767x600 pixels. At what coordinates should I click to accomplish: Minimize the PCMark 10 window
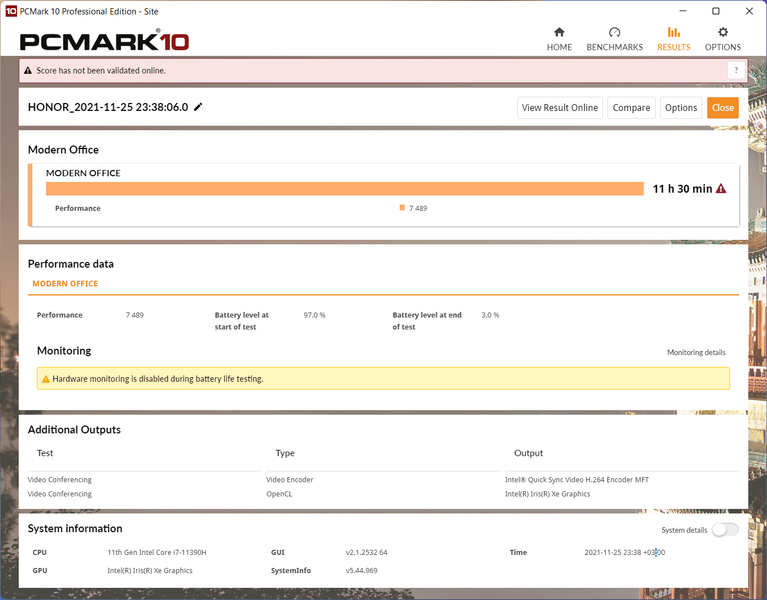point(683,11)
